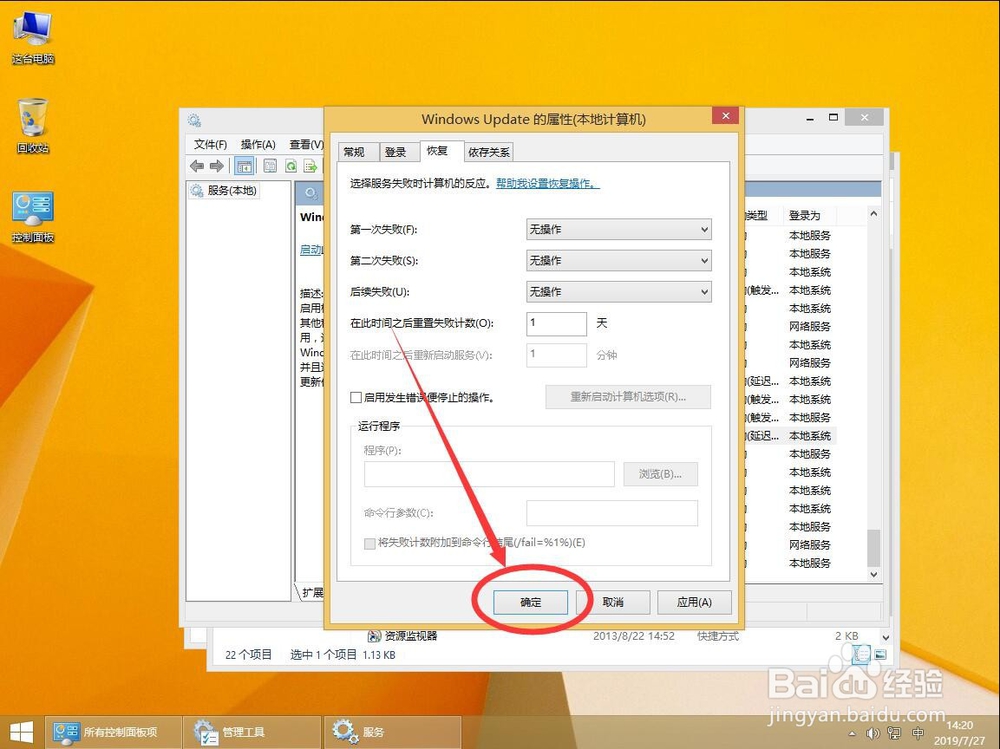The width and height of the screenshot is (1000, 749).
Task: Switch to 所有控制面板项 taskbar window
Action: coord(113,732)
